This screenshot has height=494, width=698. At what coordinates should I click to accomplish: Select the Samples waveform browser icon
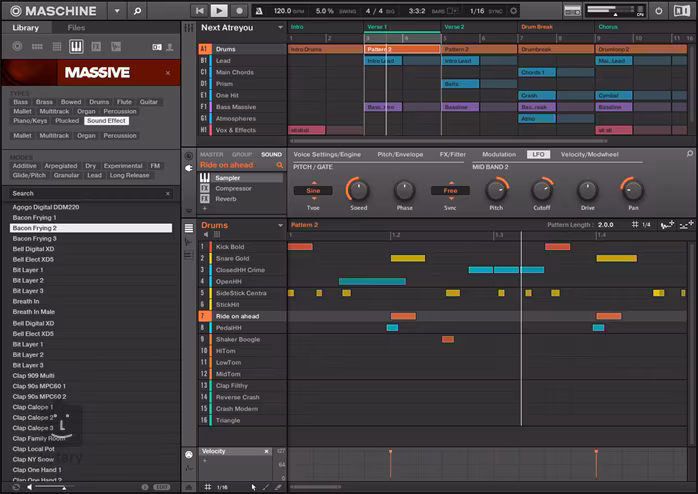pos(116,46)
